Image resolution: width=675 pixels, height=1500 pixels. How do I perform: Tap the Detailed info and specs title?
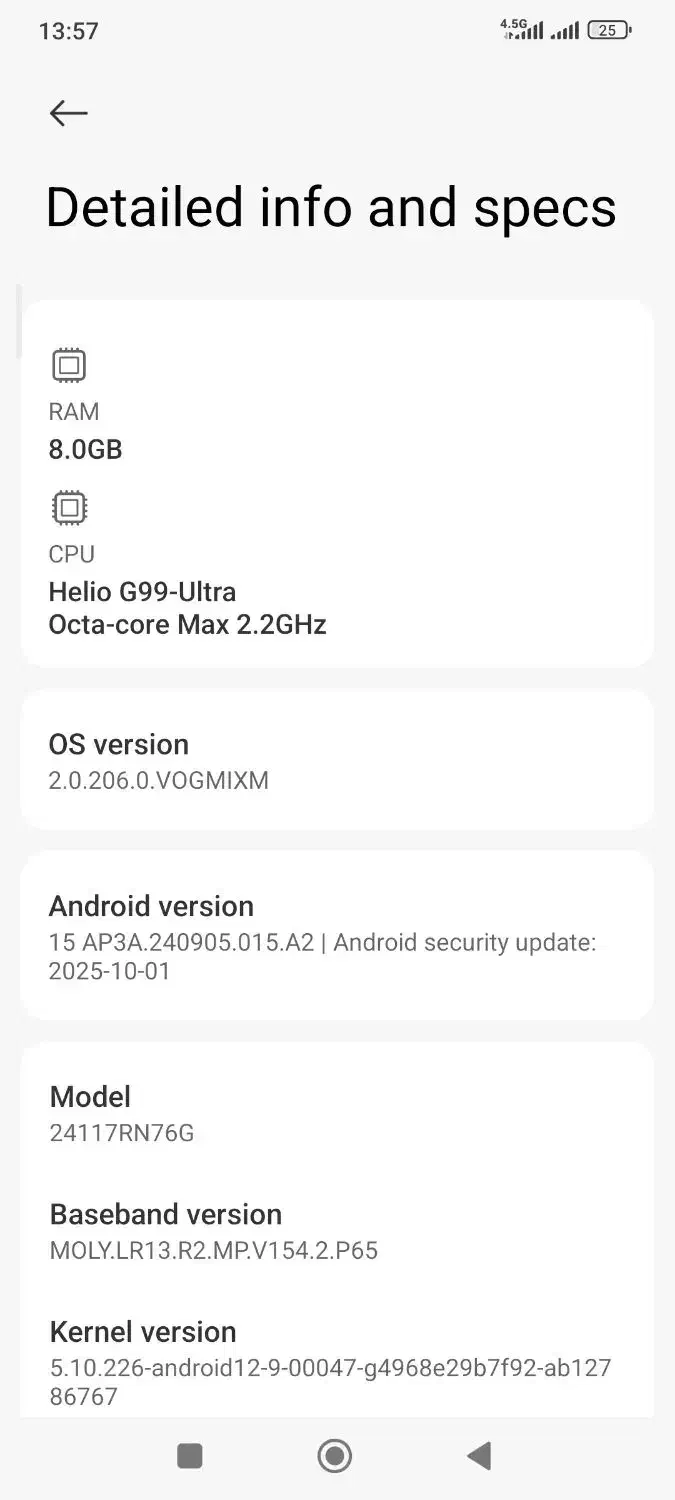pos(331,208)
